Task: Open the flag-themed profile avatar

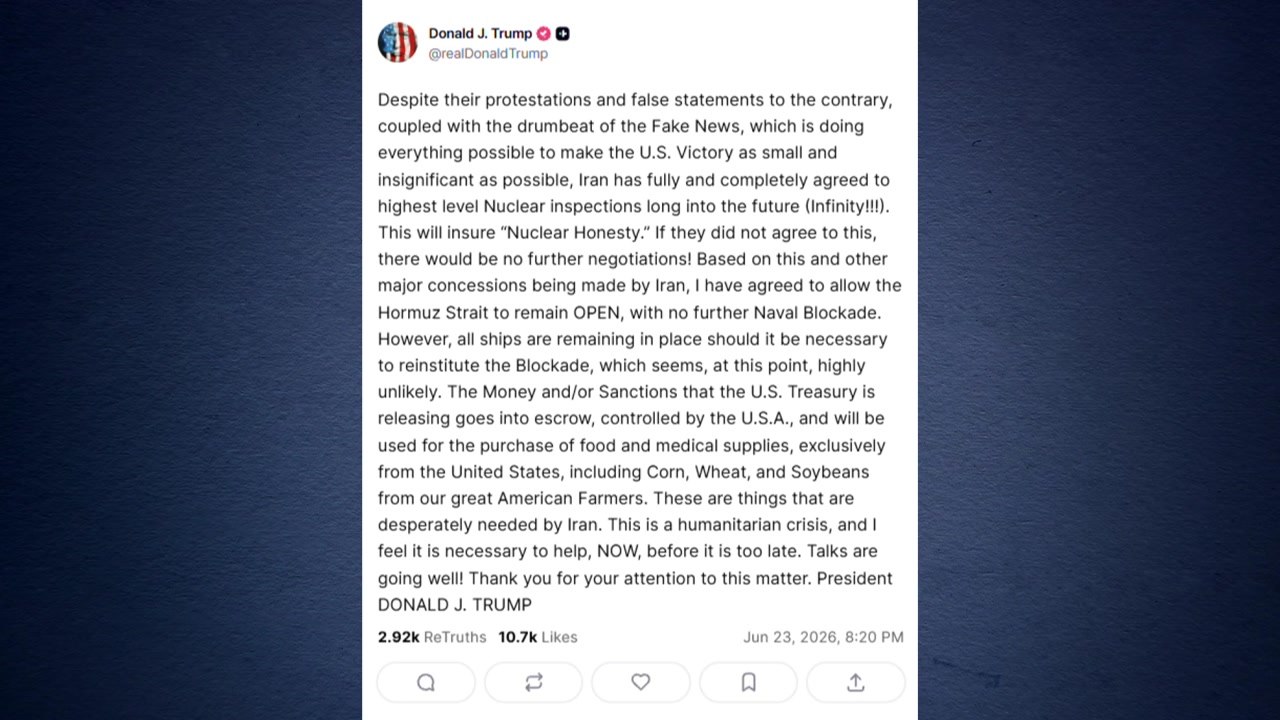Action: click(397, 42)
